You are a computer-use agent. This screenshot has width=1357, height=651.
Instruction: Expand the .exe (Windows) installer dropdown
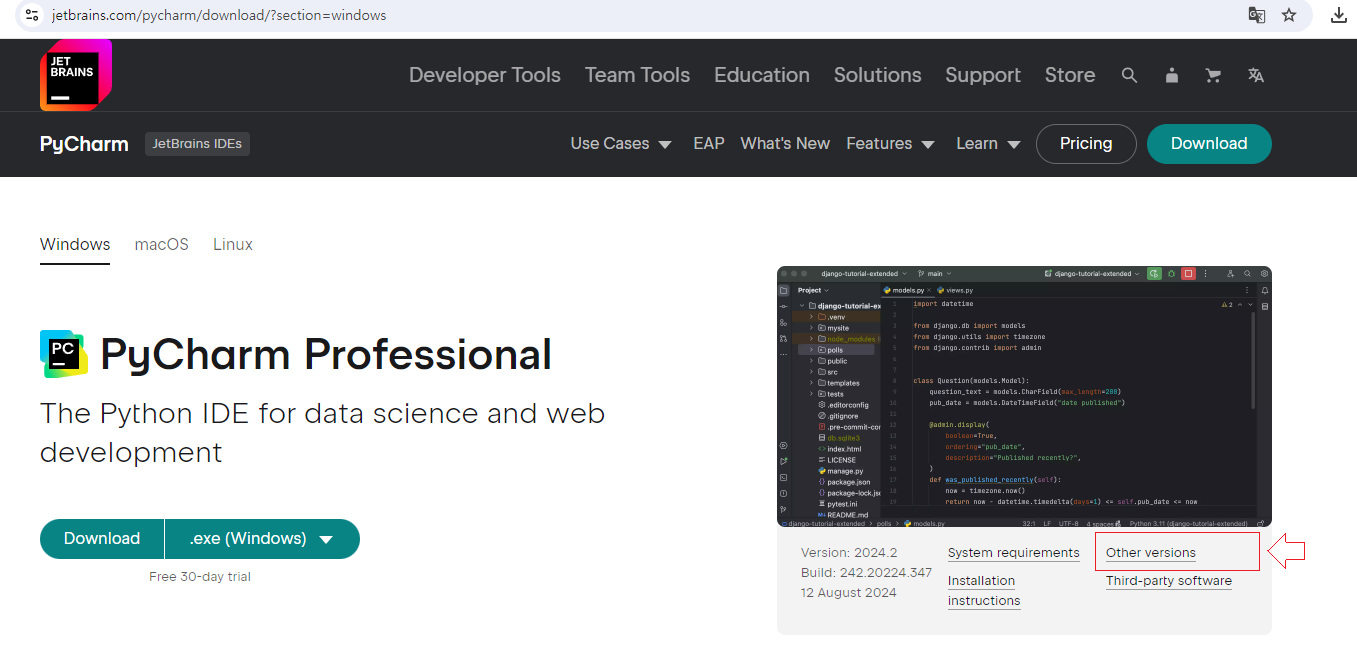(262, 539)
